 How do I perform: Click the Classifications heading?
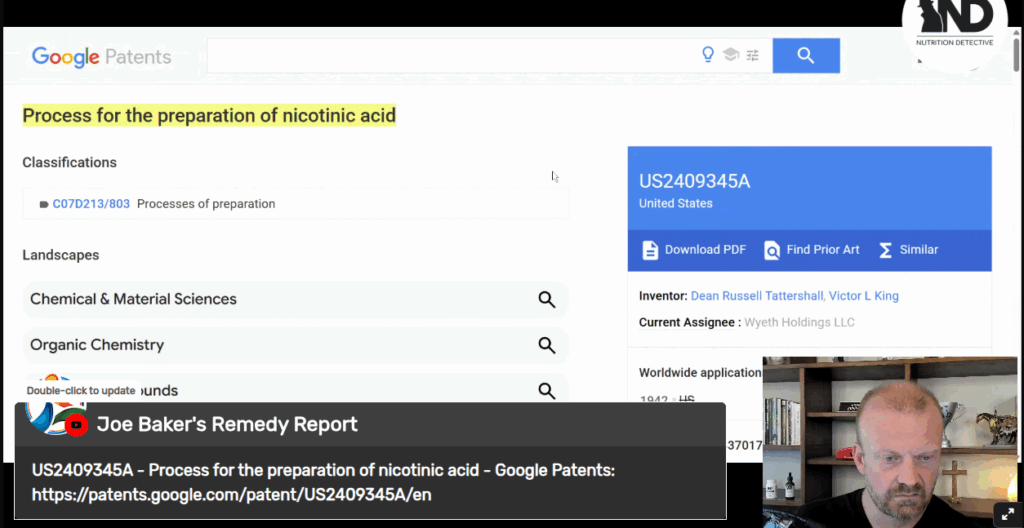(69, 163)
